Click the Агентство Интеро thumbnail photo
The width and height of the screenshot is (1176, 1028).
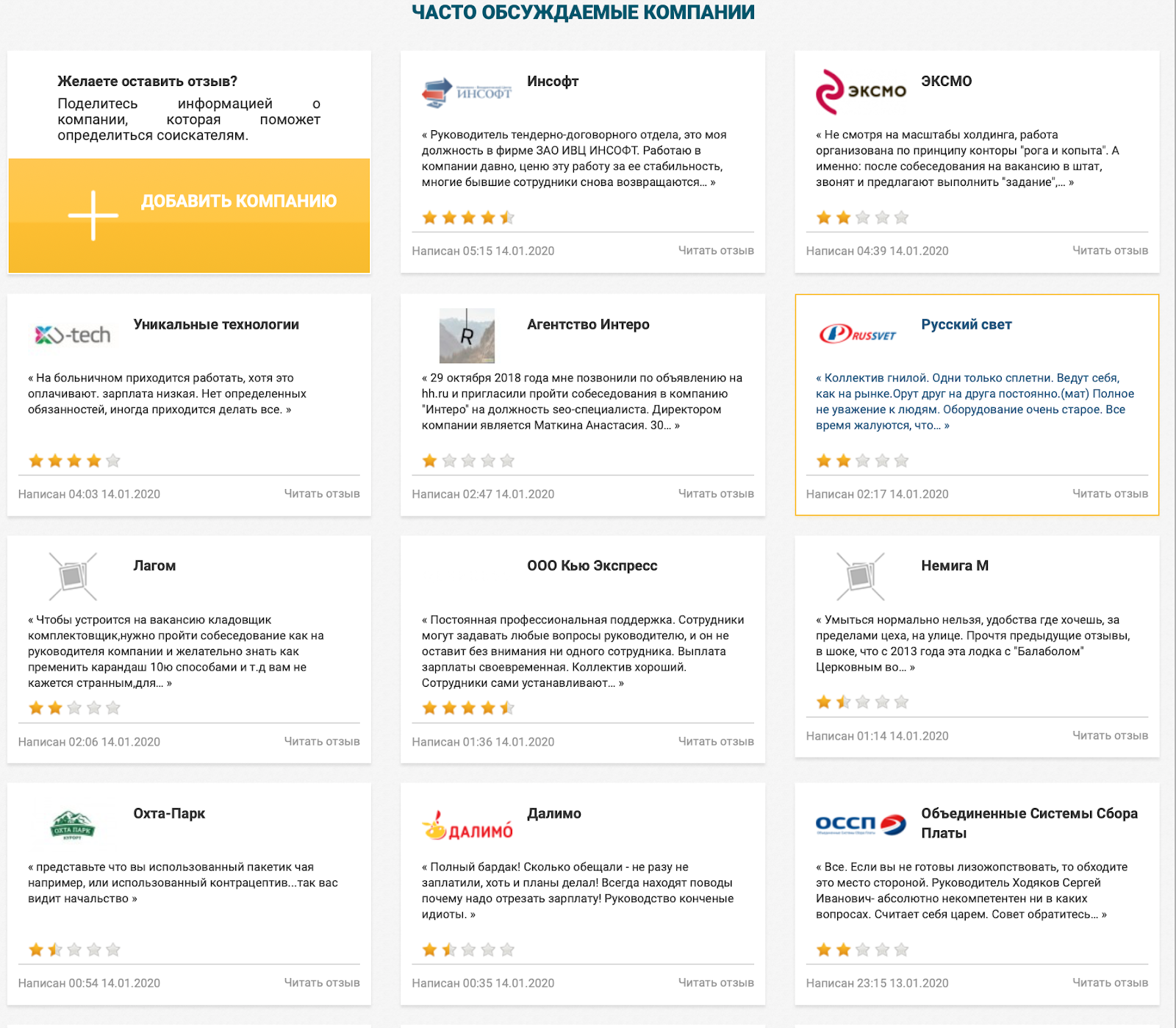pyautogui.click(x=467, y=336)
